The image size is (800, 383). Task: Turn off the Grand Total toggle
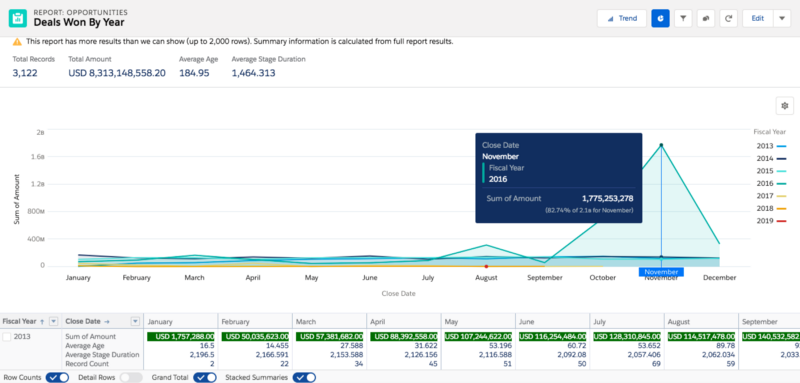[x=205, y=377]
